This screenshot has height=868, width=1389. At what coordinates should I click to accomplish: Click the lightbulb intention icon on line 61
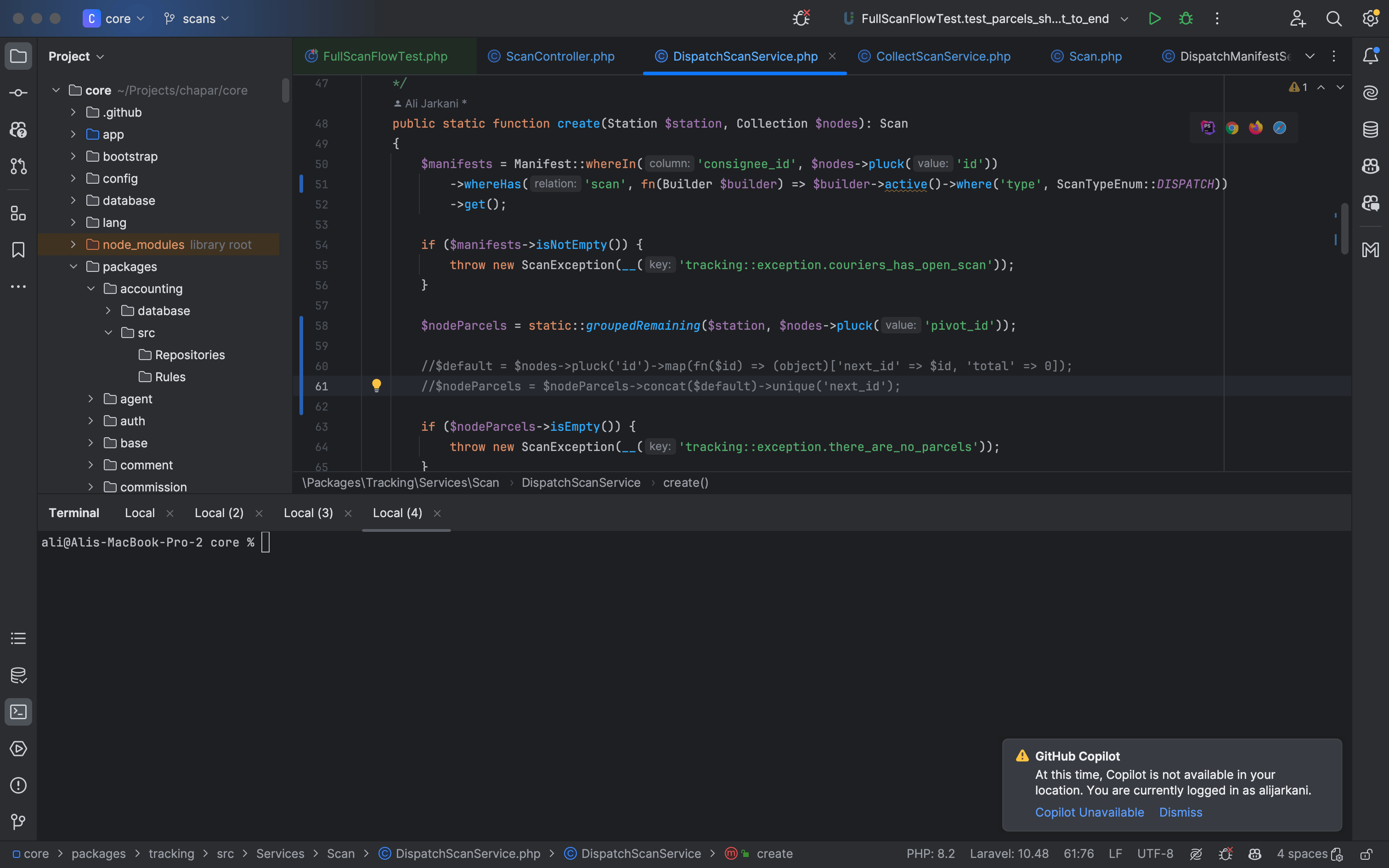click(x=377, y=385)
